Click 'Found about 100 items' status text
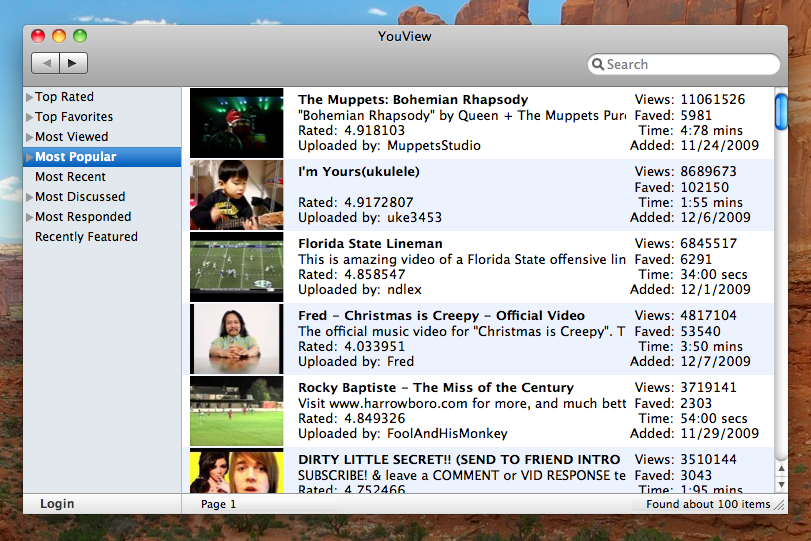 coord(708,504)
